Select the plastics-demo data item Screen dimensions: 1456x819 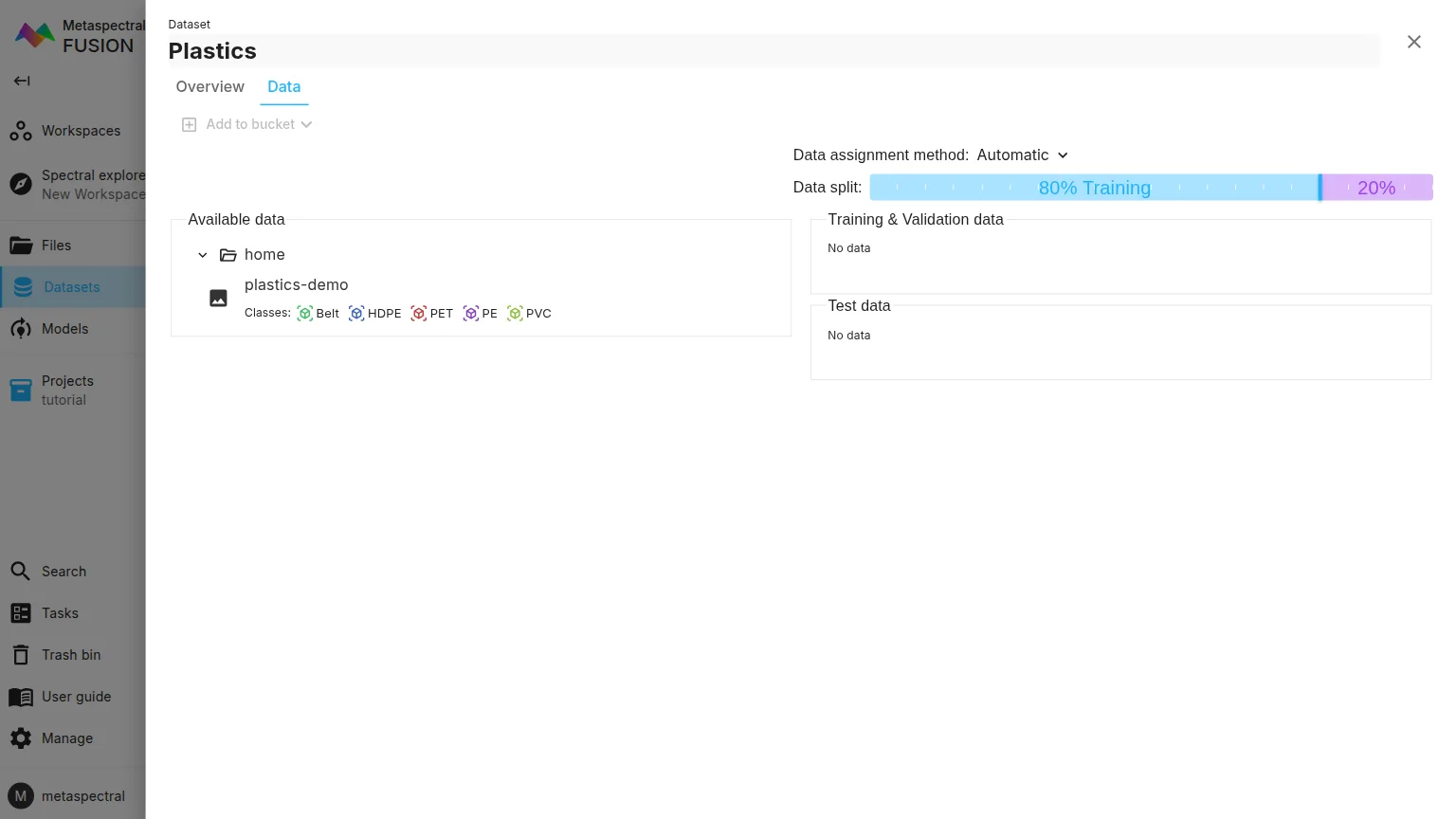pos(296,285)
